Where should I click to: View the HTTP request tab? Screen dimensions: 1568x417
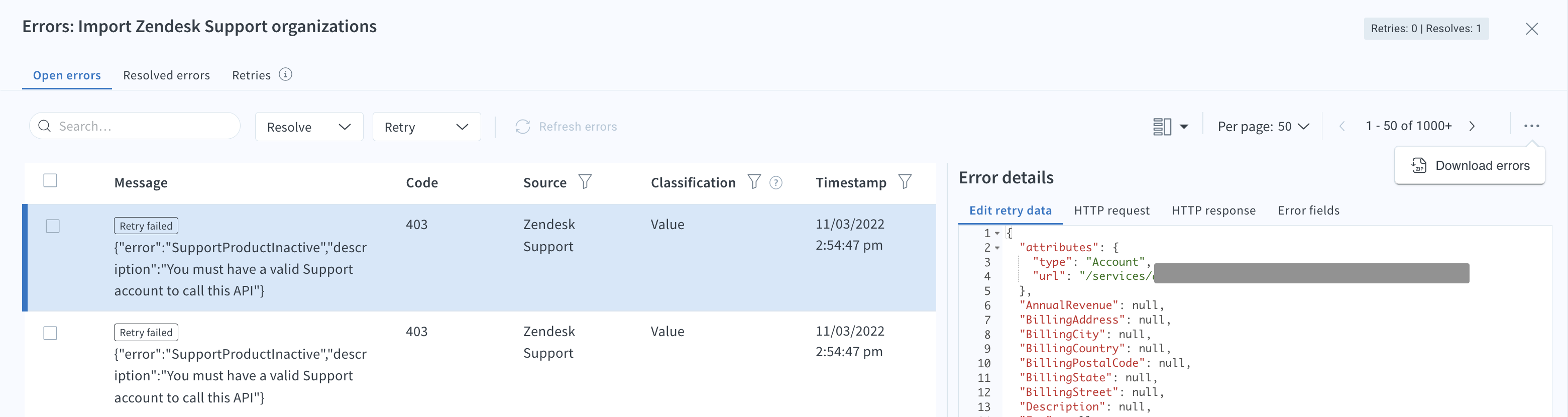(x=1111, y=211)
